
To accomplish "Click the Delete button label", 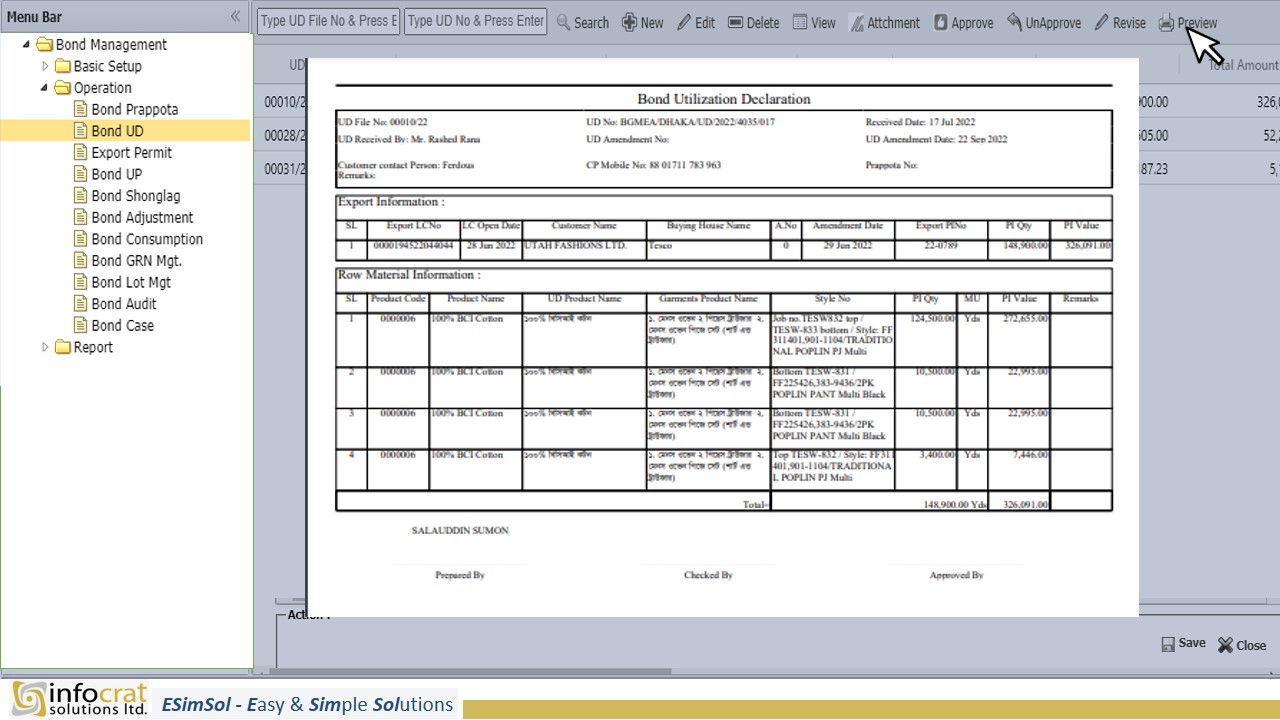I will [763, 22].
